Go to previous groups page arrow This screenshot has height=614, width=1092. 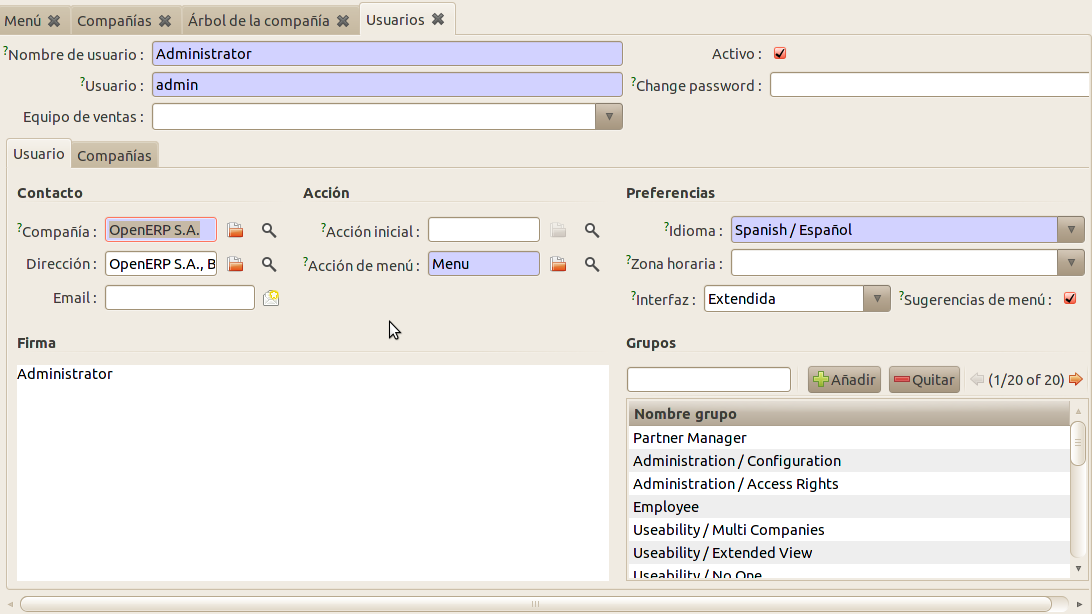(977, 379)
